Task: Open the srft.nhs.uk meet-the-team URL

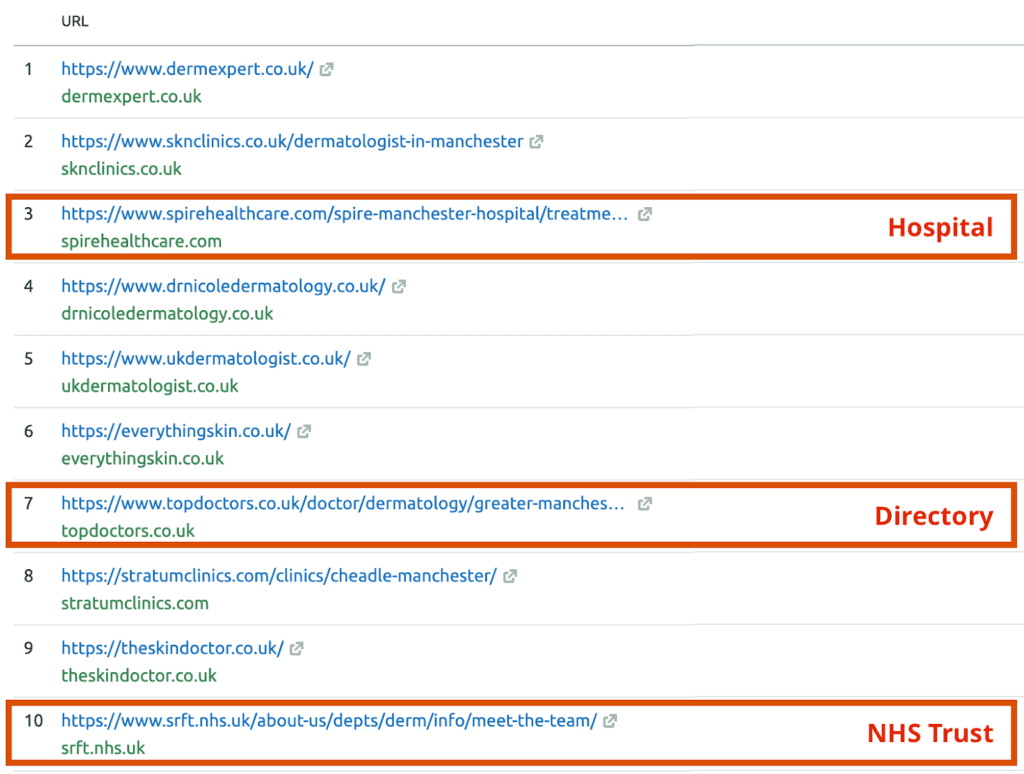Action: [329, 721]
